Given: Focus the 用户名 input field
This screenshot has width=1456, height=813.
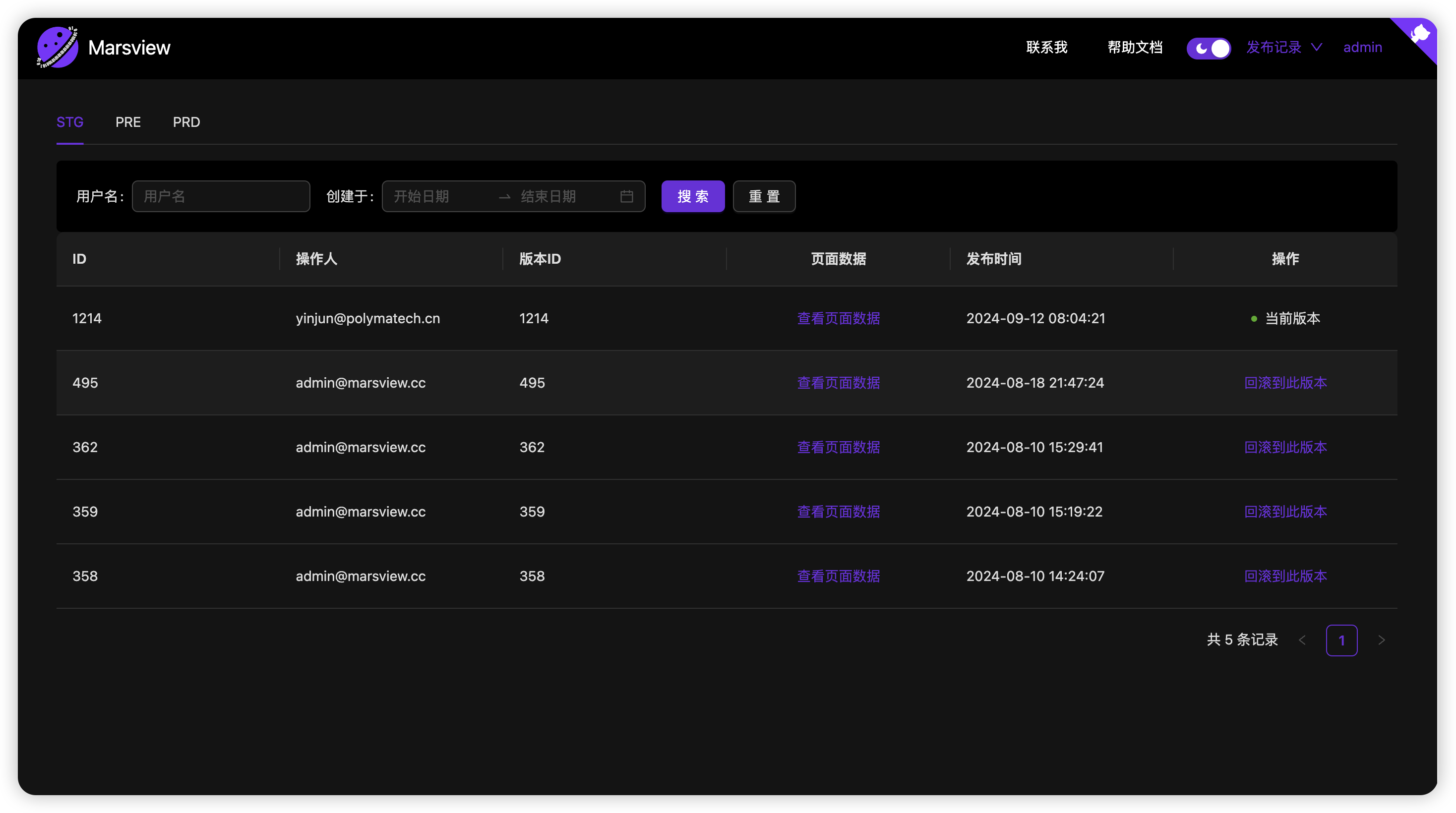Looking at the screenshot, I should tap(221, 196).
